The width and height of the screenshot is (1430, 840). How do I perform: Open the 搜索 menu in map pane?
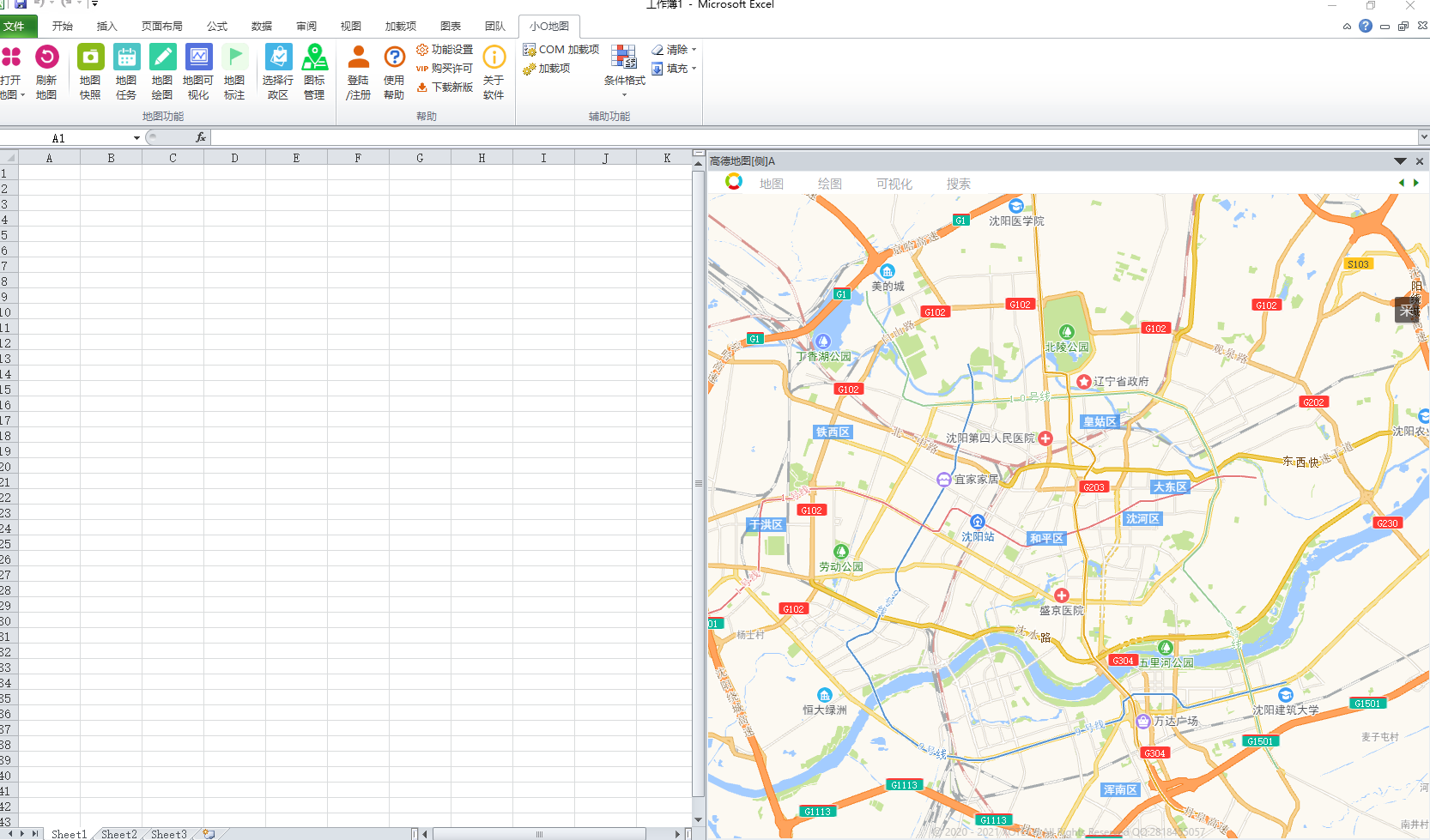tap(959, 184)
